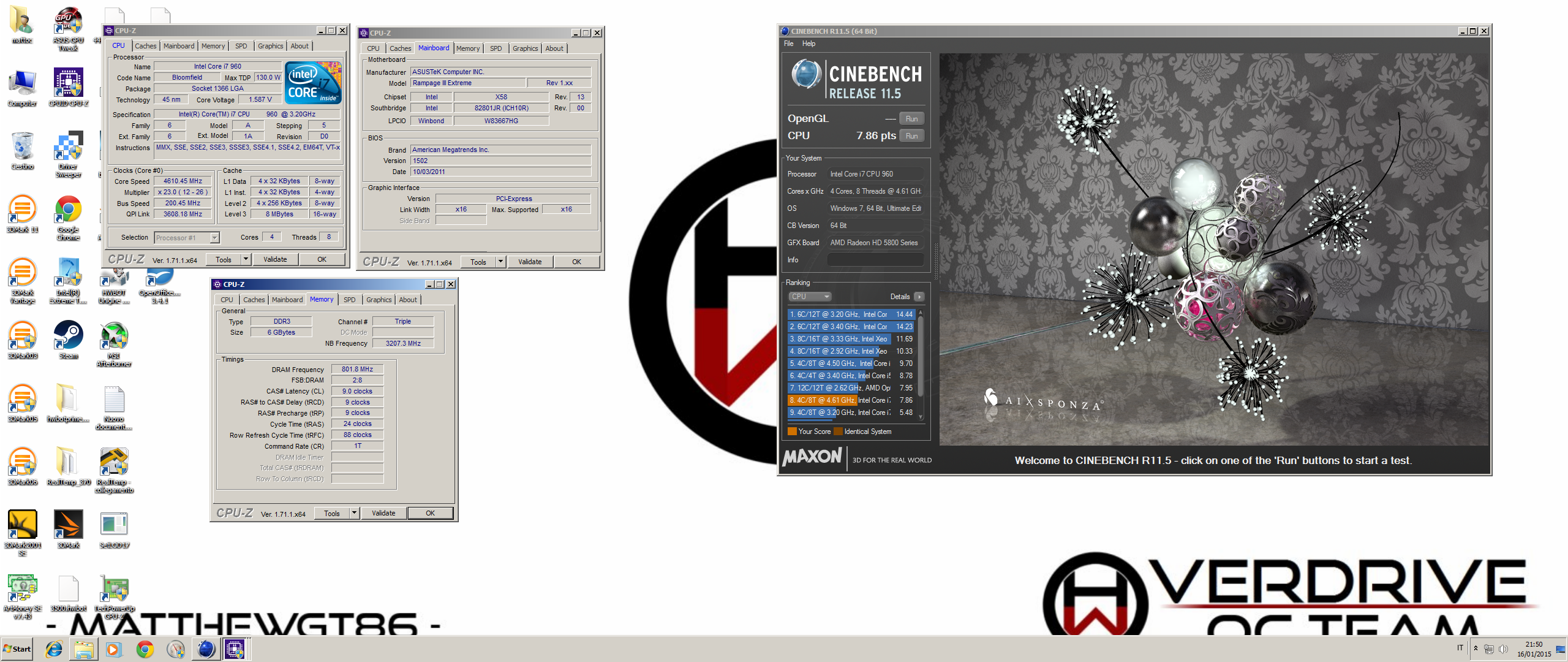Image resolution: width=1568 pixels, height=662 pixels.
Task: Select the RealTemp_370 folder icon
Action: tap(68, 466)
